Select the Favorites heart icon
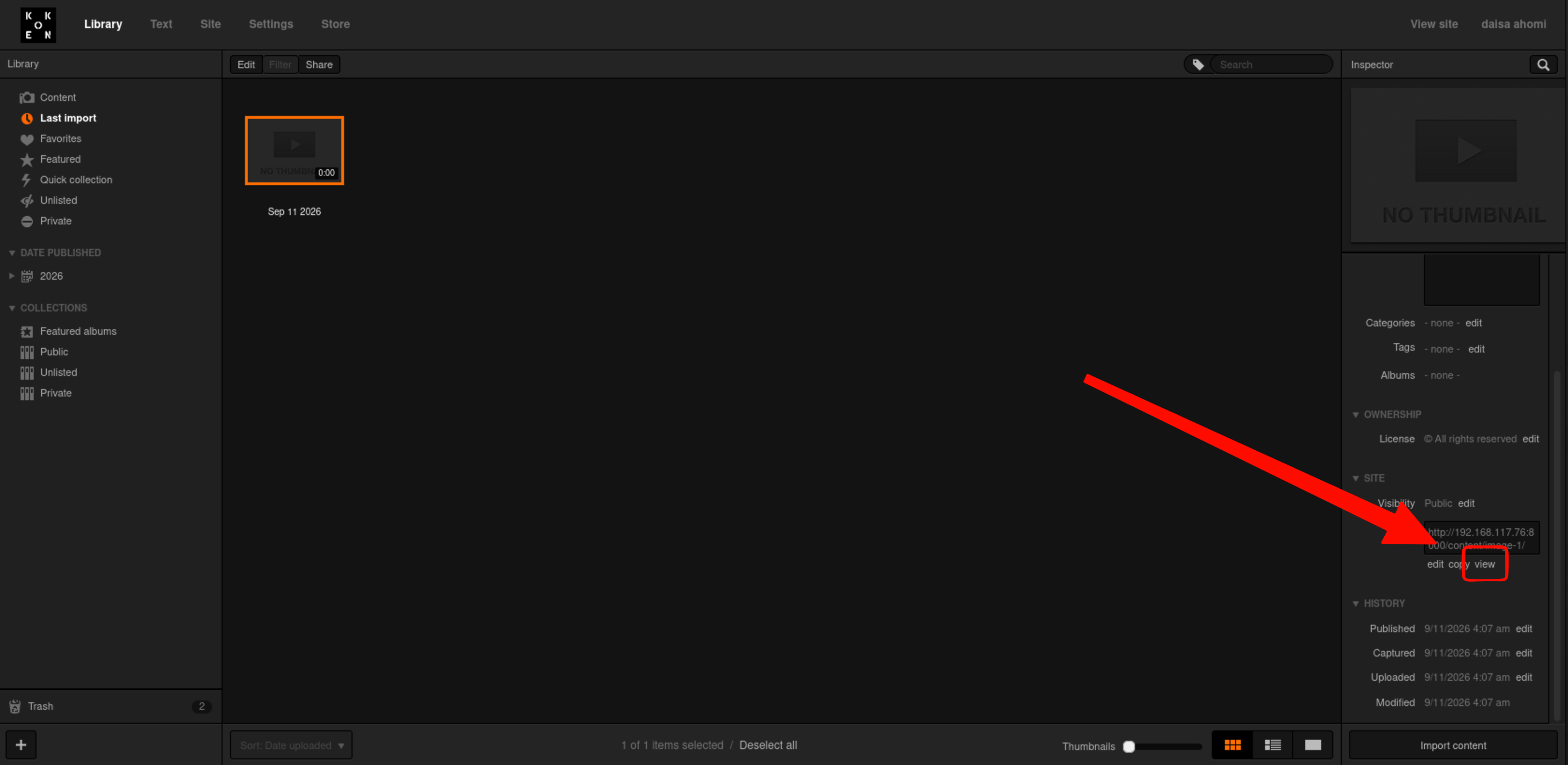Image resolution: width=1568 pixels, height=765 pixels. tap(27, 139)
